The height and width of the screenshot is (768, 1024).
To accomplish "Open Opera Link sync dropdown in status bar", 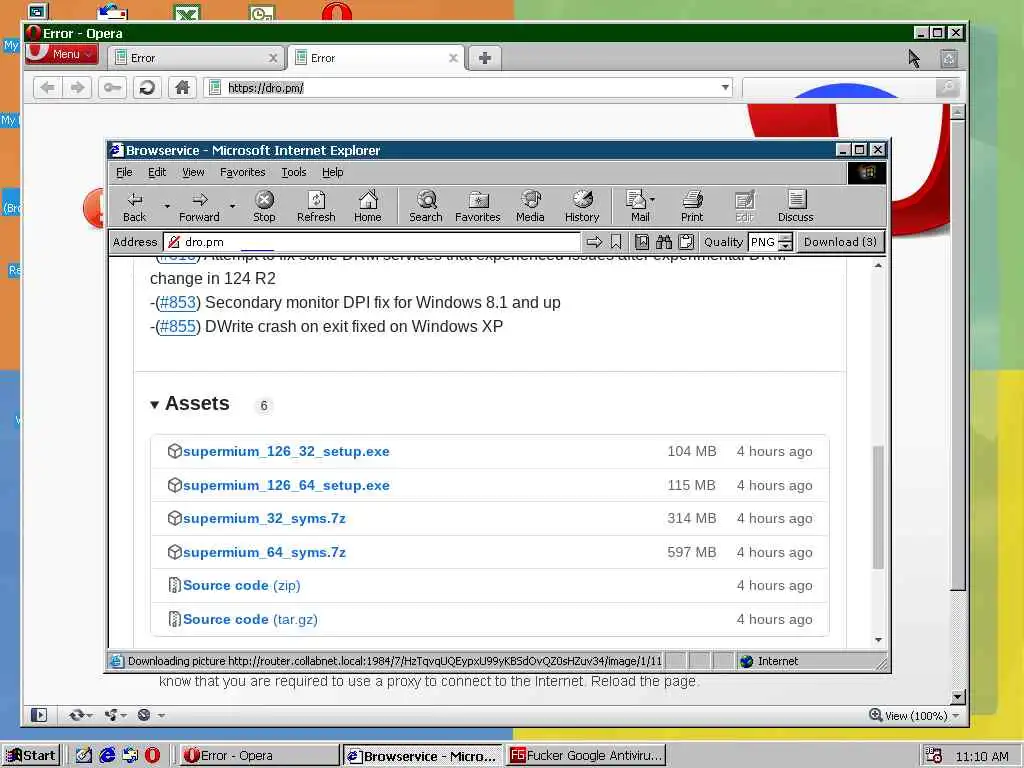I will (x=80, y=715).
